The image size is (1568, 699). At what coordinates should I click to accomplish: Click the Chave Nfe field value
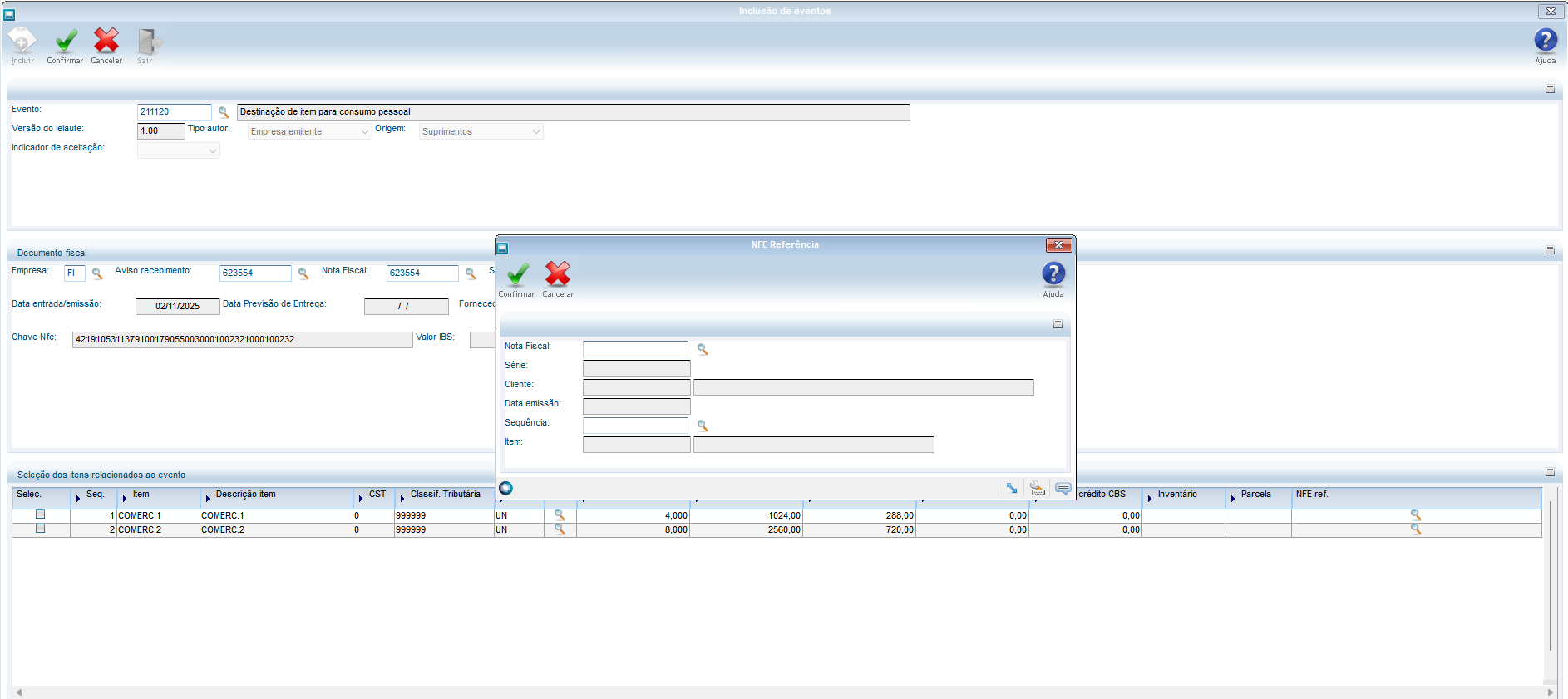[x=242, y=340]
